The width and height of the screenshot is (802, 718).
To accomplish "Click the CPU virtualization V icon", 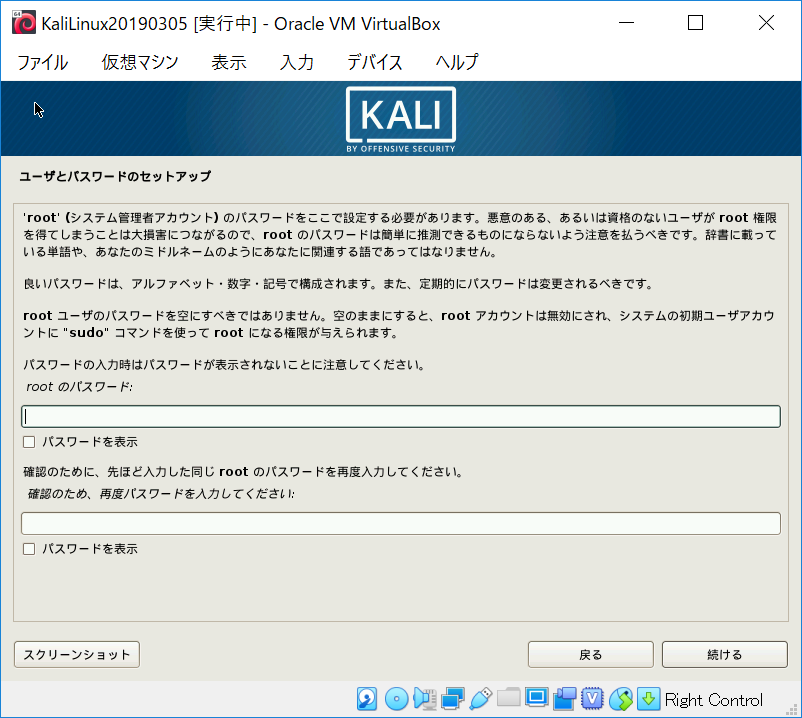I will 592,699.
